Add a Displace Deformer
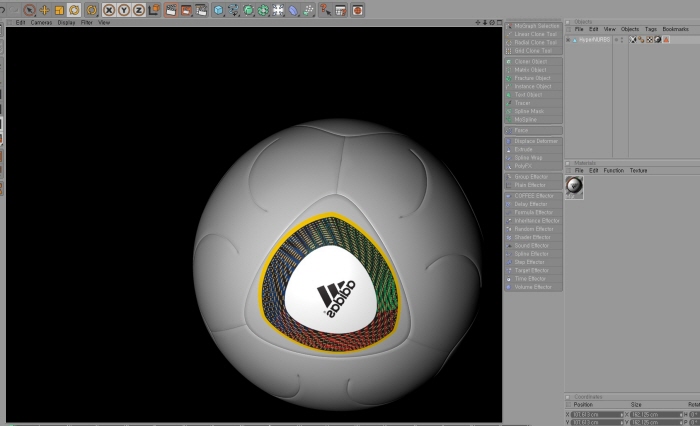The image size is (700, 426). coord(533,141)
